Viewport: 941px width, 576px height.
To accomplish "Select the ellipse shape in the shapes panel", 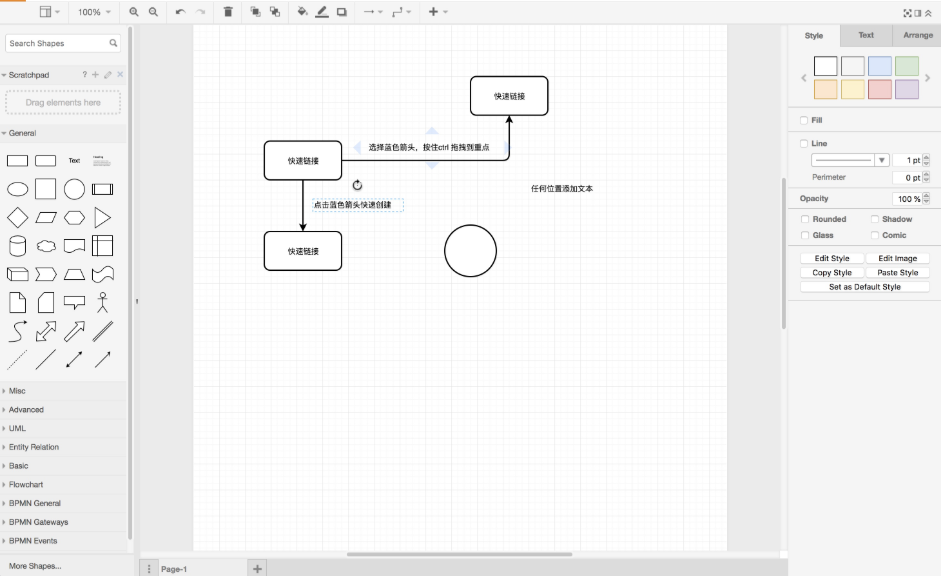I will (x=16, y=188).
